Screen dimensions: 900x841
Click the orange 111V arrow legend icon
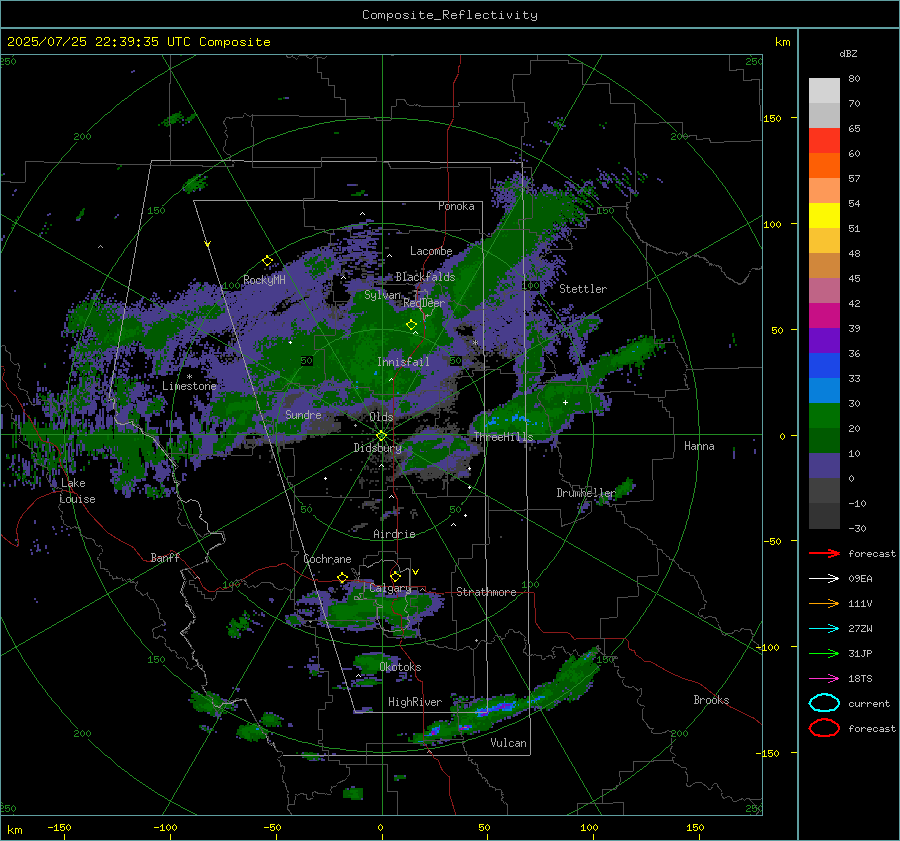click(x=824, y=603)
